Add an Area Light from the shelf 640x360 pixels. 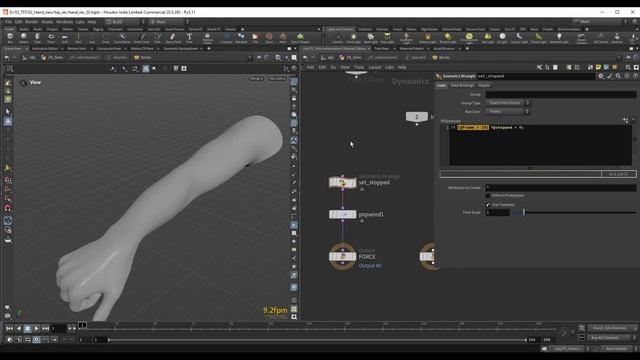(387, 38)
